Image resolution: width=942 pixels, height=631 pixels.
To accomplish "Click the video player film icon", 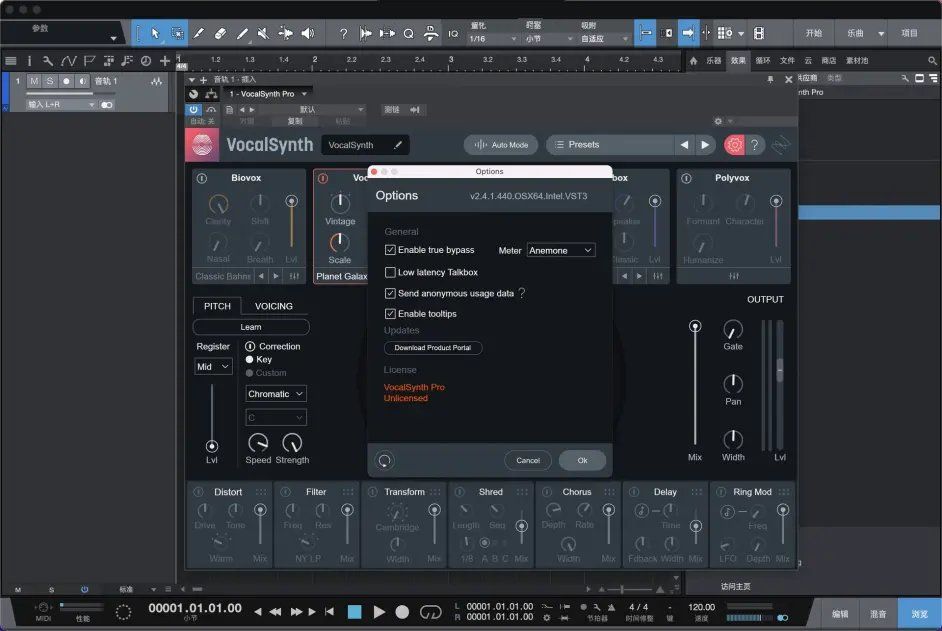I will pyautogui.click(x=759, y=33).
